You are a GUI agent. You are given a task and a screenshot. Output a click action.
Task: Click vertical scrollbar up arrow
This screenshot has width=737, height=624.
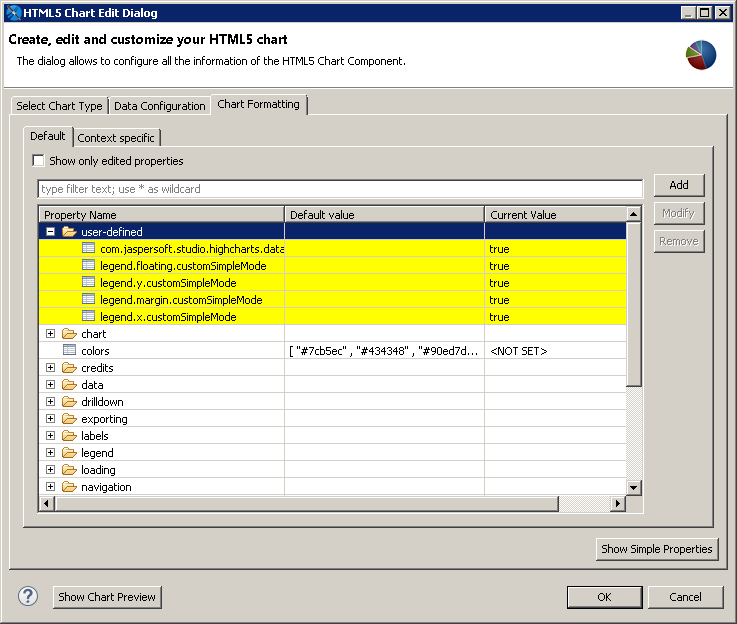pyautogui.click(x=634, y=214)
